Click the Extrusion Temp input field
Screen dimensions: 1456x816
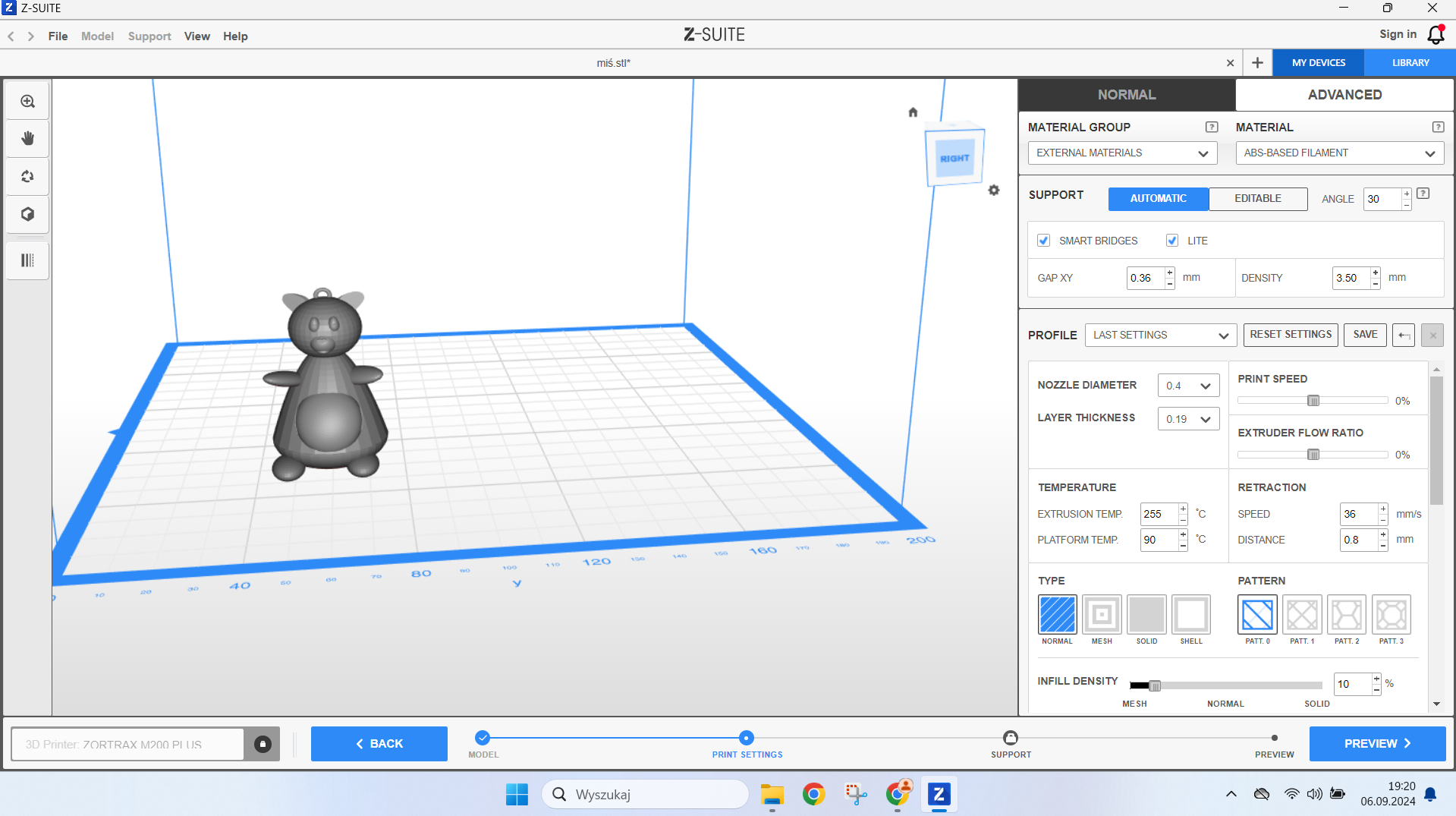1159,514
